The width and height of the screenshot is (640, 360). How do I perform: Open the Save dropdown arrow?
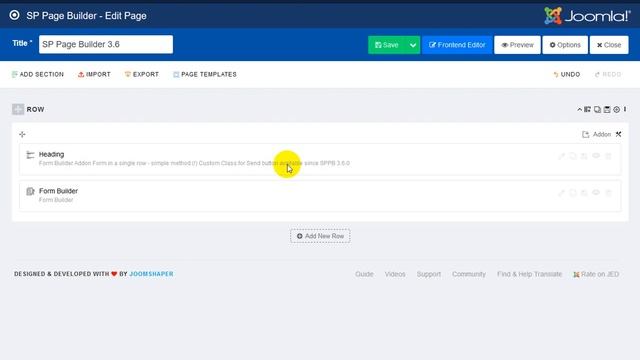tap(413, 45)
